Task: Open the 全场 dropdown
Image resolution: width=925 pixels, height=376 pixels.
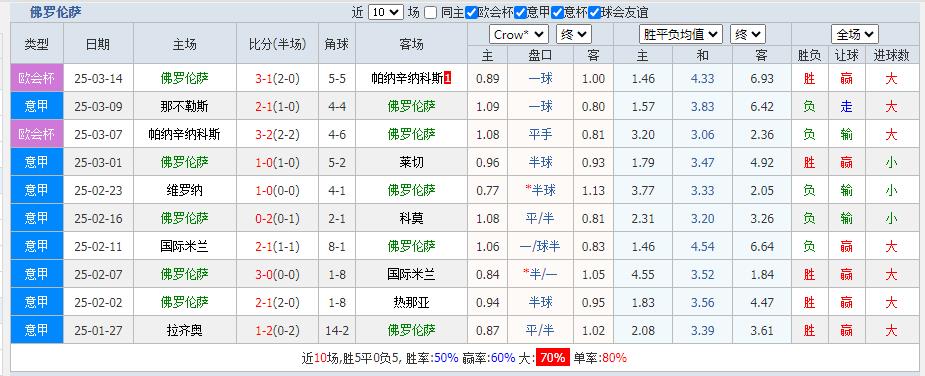Action: point(855,34)
